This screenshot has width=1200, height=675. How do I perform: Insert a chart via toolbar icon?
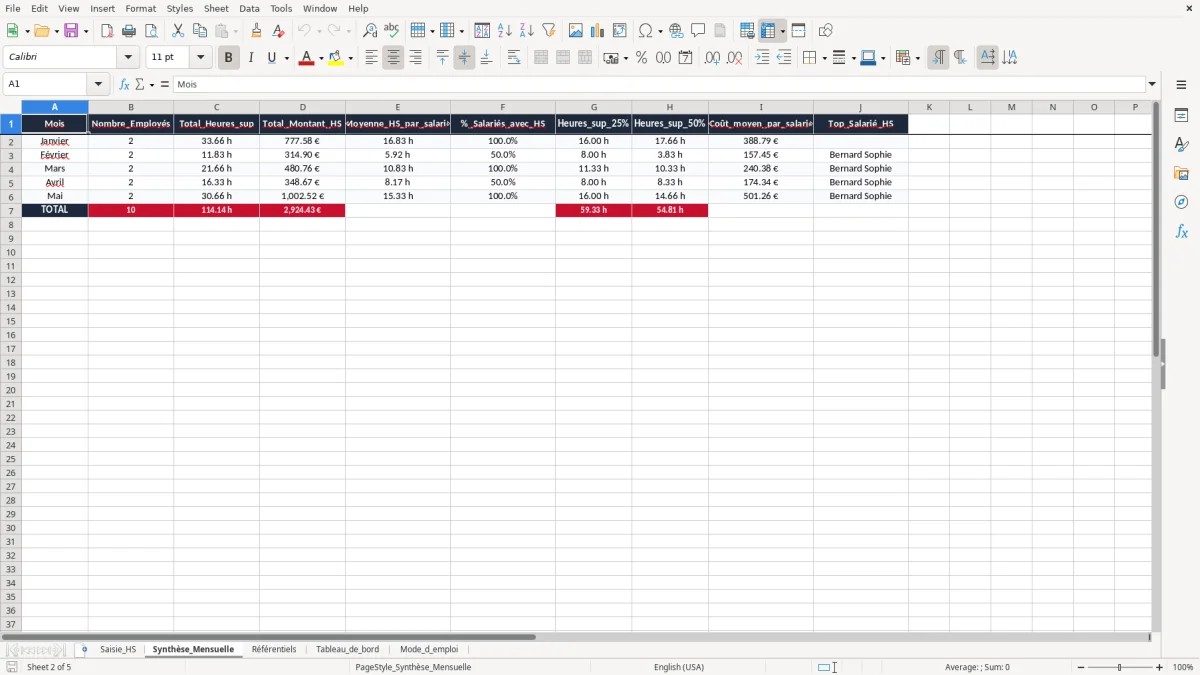[598, 31]
